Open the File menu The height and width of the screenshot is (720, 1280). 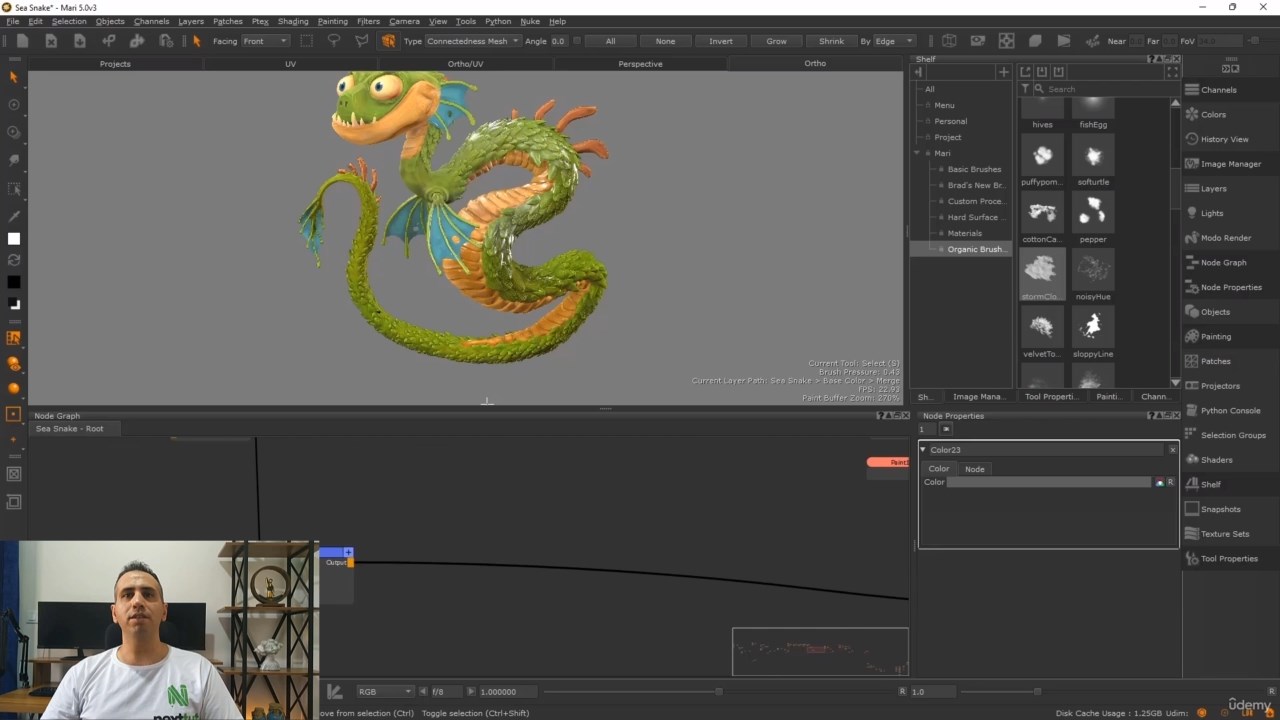click(13, 21)
